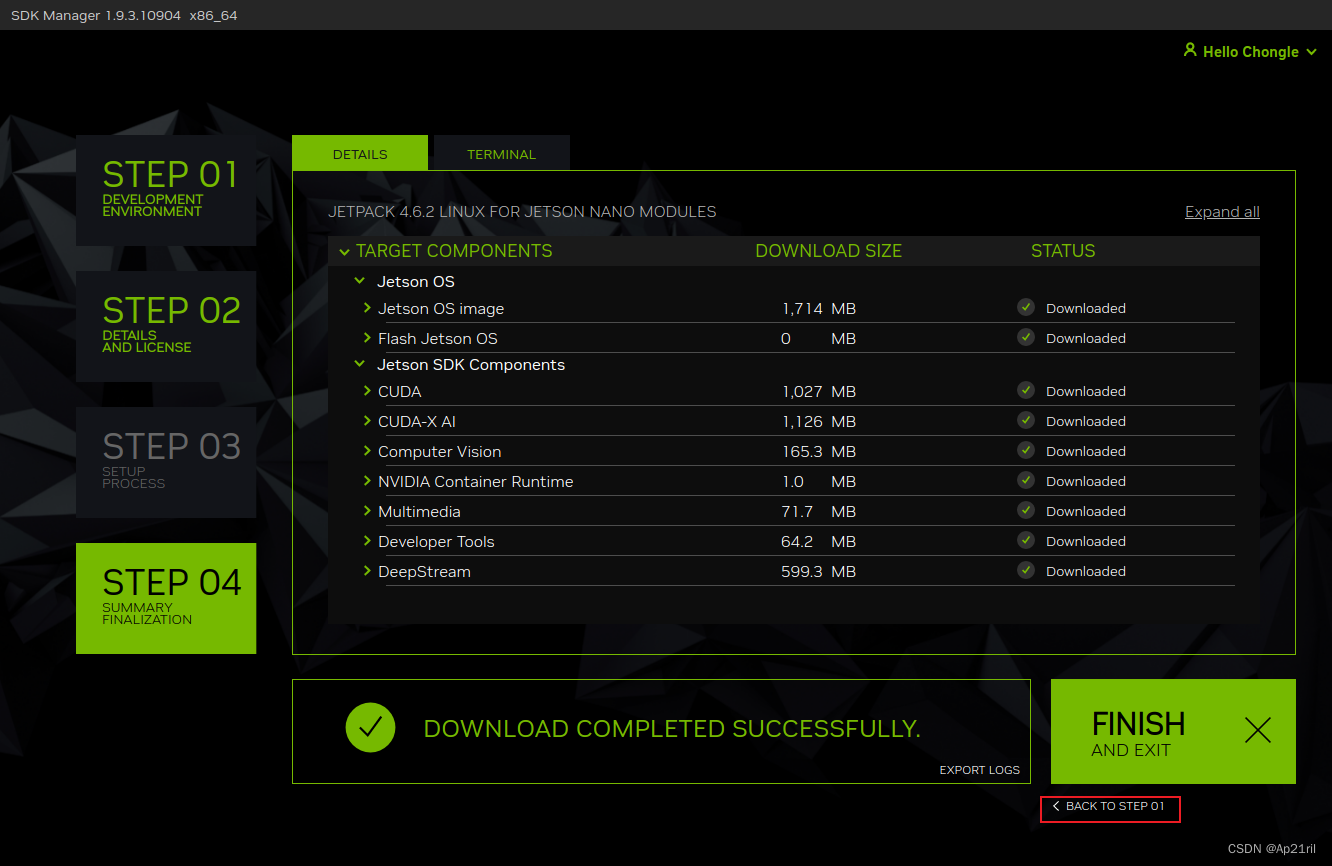Switch to the Details tab

point(360,153)
